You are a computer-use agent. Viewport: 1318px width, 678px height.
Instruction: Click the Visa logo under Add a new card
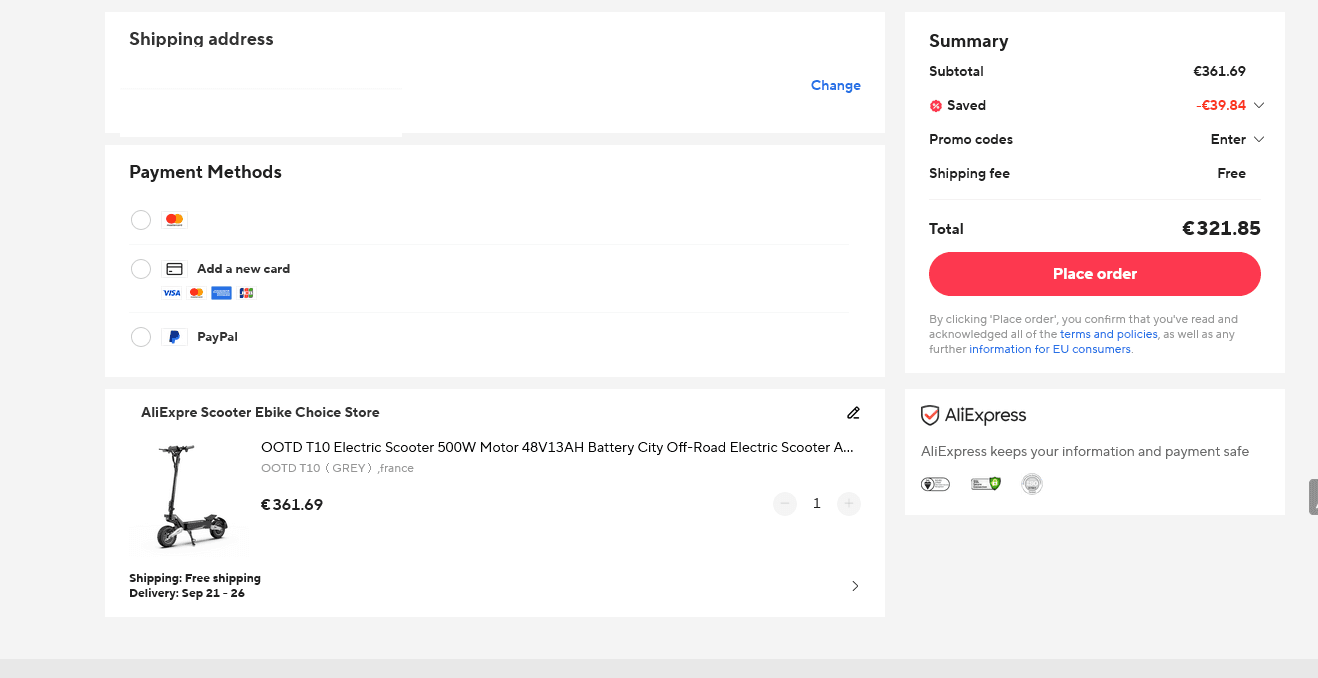(x=172, y=293)
